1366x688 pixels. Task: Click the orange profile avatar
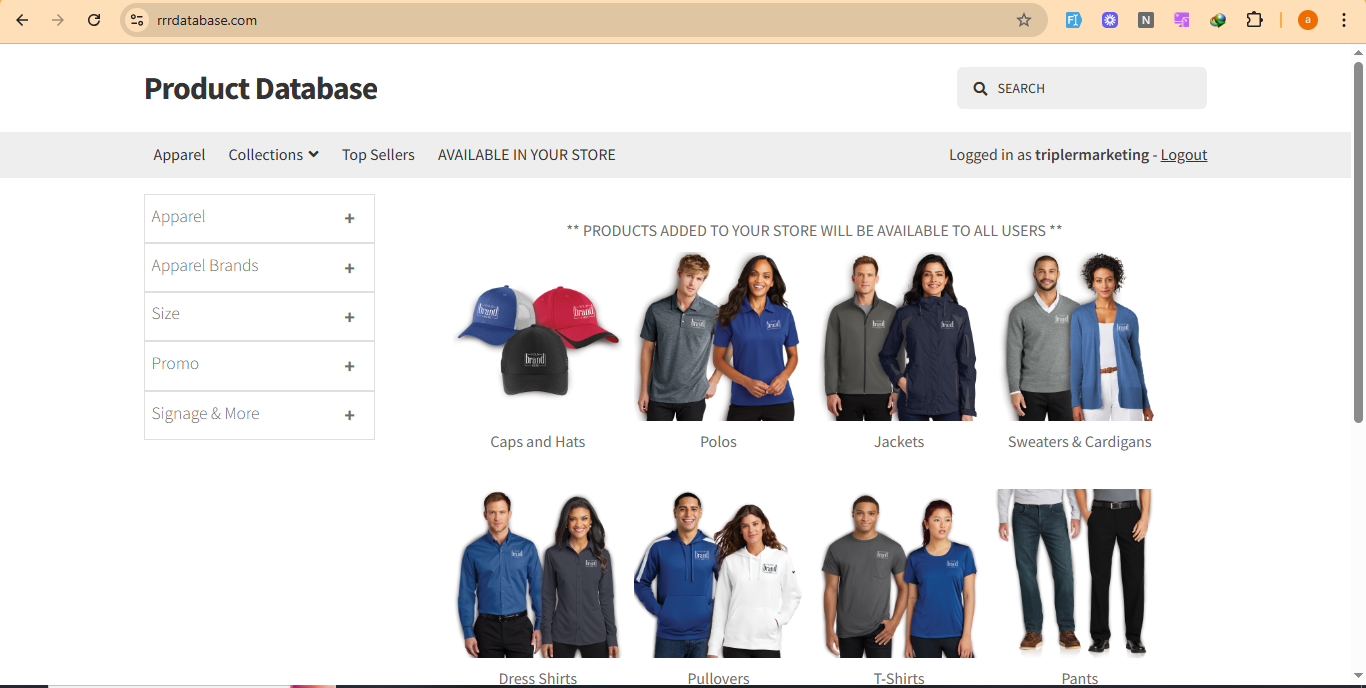pos(1307,20)
